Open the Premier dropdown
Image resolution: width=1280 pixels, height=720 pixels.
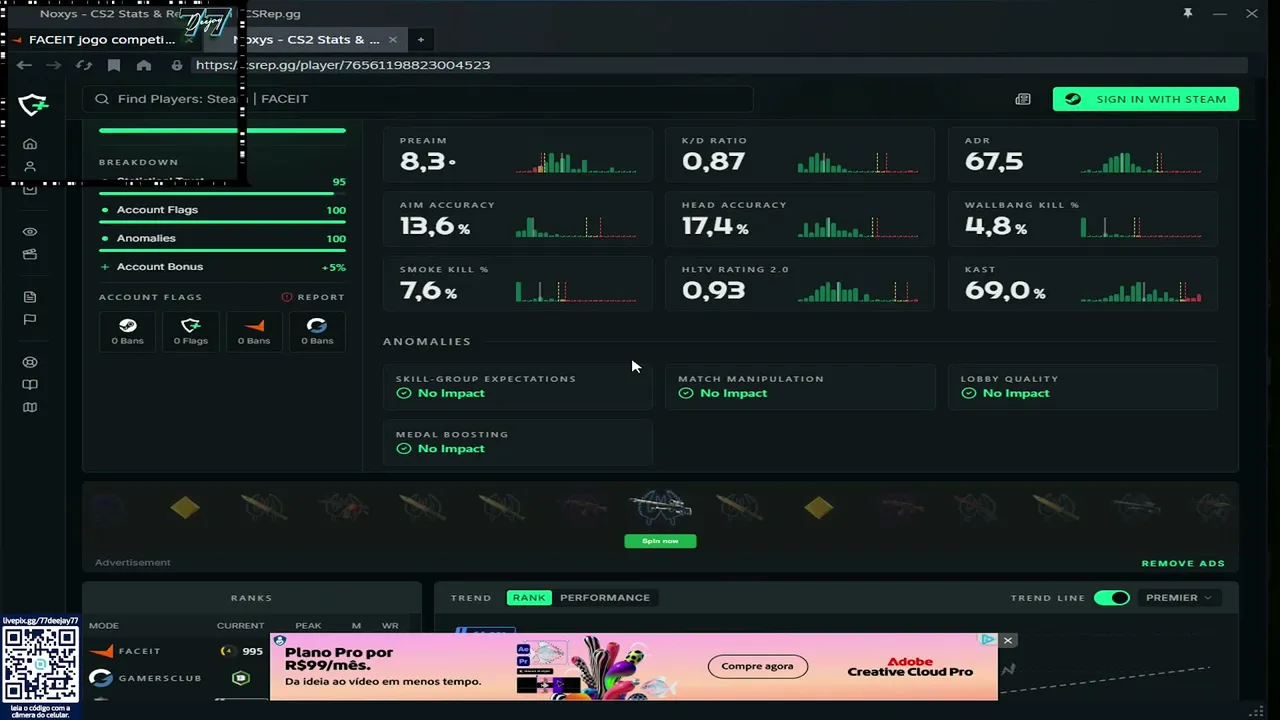tap(1178, 598)
